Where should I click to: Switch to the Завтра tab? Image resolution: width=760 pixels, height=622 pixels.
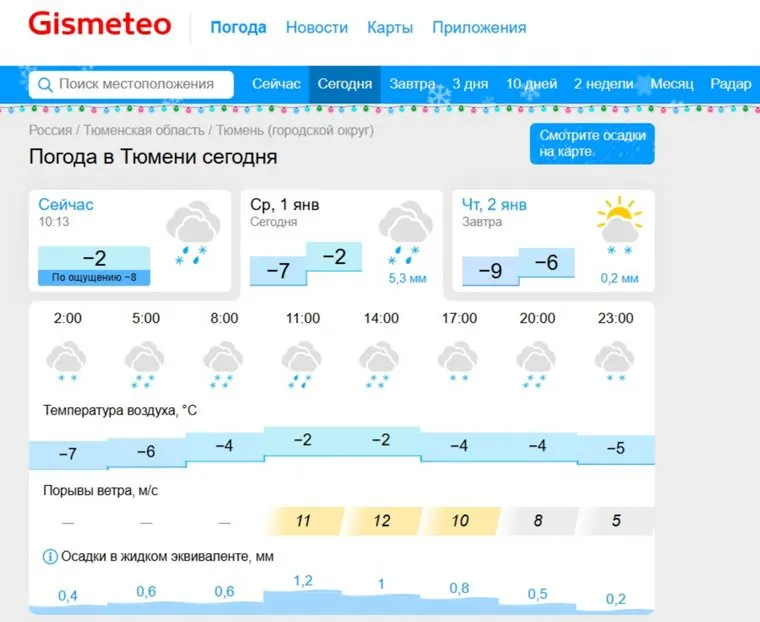[x=412, y=84]
